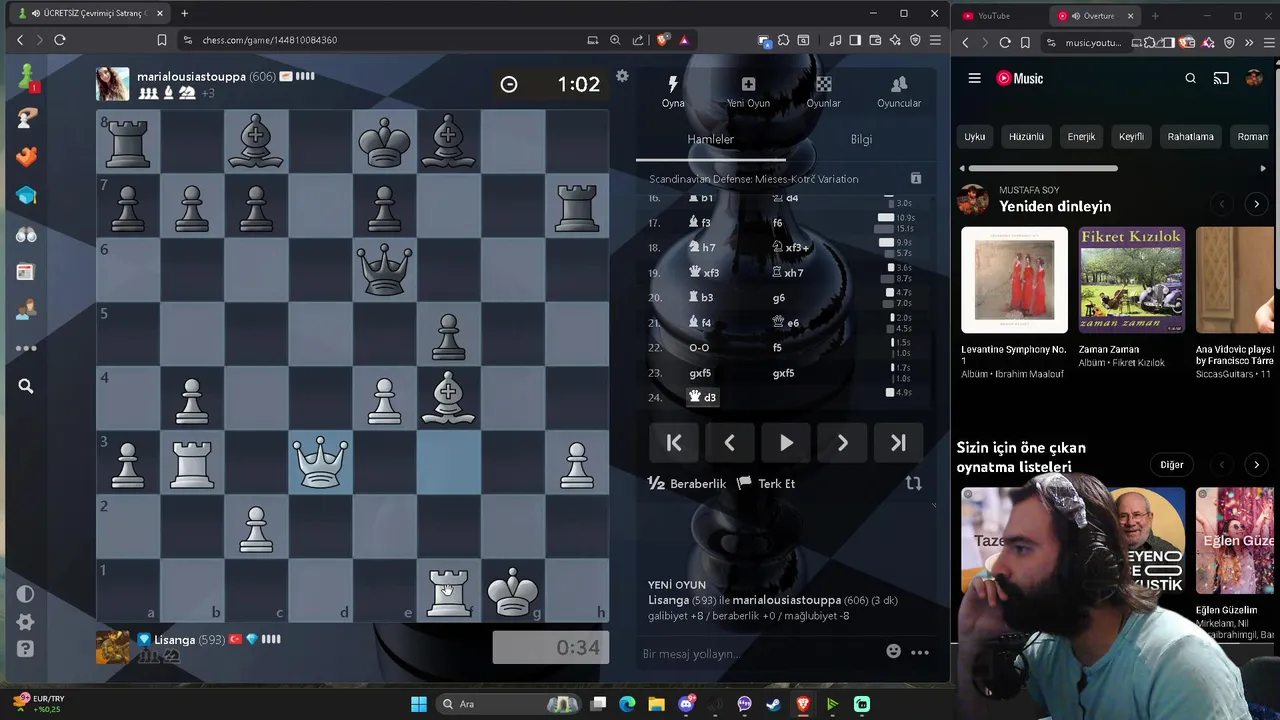Screen dimensions: 1280x720
Task: Show next albums in Yeniden dinleyin carousel
Action: click(1256, 204)
